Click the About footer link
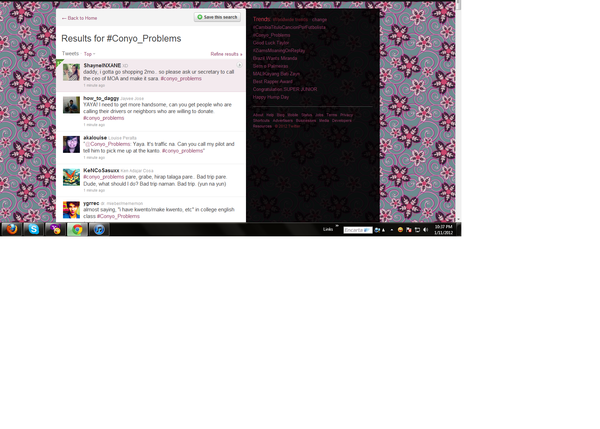The height and width of the screenshot is (429, 600). 258,115
